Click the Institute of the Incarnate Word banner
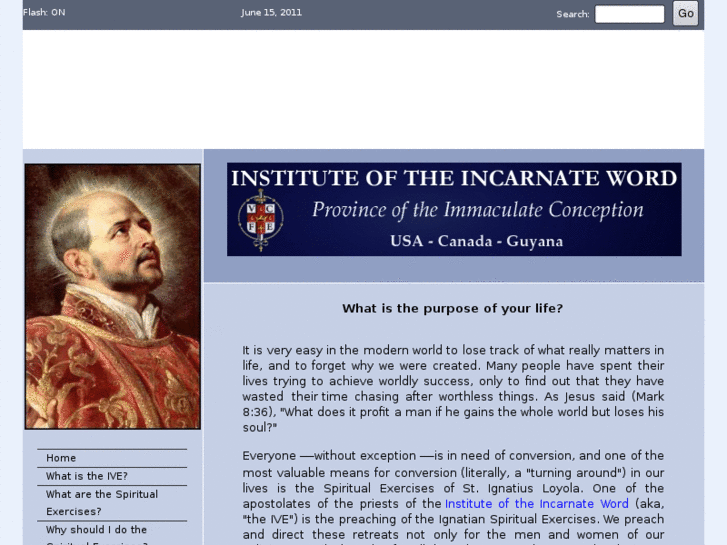Image resolution: width=727 pixels, height=545 pixels. coord(454,209)
